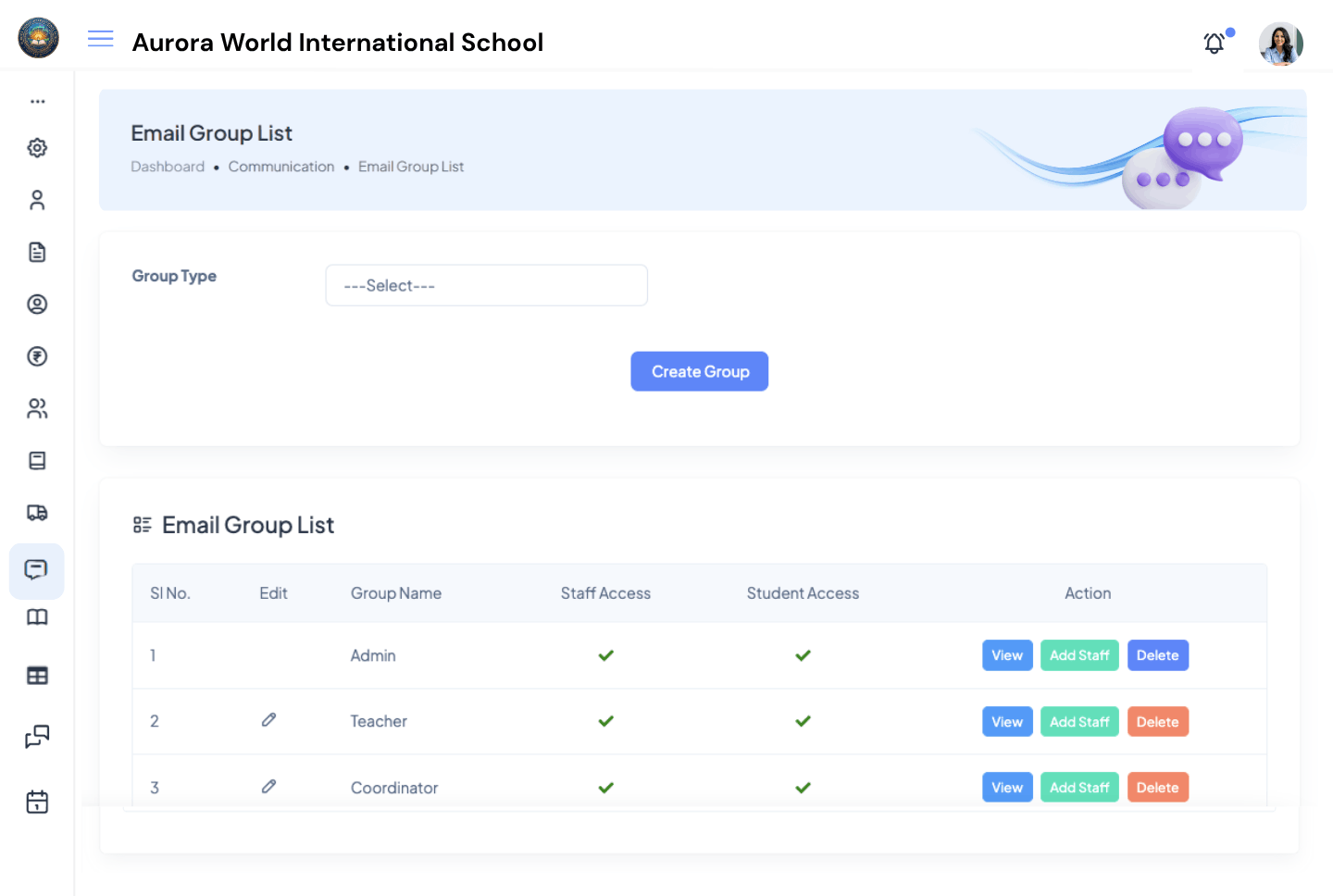Edit the Teacher group using pencil icon
Screen dimensions: 1333x896
(268, 720)
